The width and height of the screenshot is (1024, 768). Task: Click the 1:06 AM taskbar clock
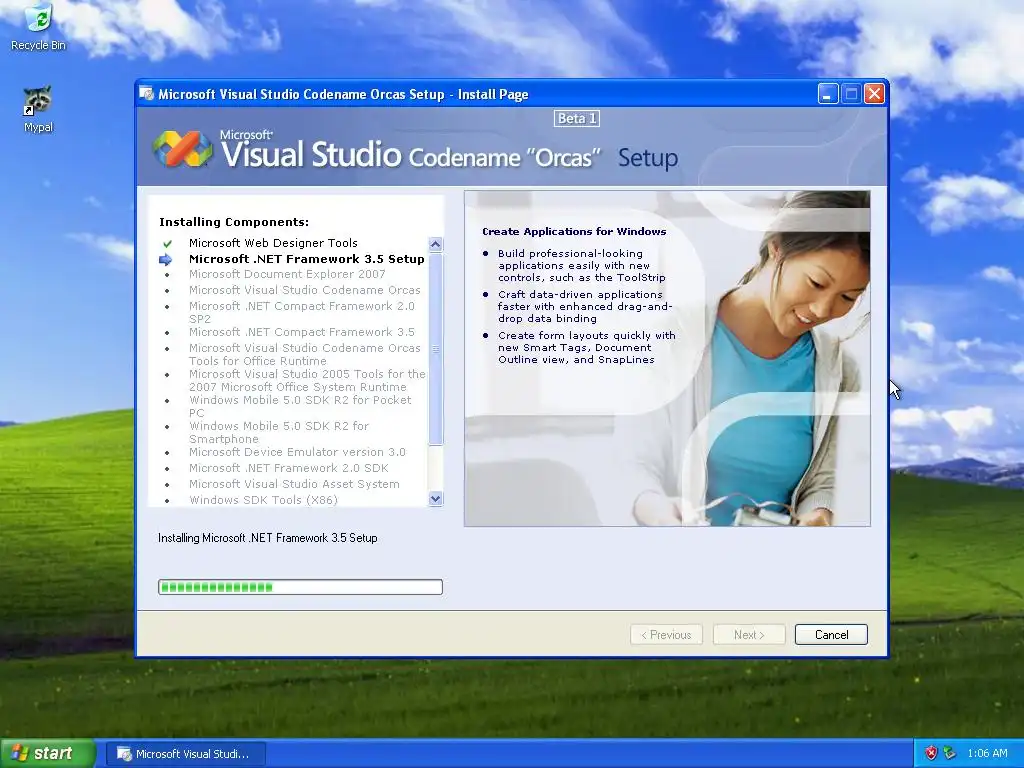coord(987,753)
